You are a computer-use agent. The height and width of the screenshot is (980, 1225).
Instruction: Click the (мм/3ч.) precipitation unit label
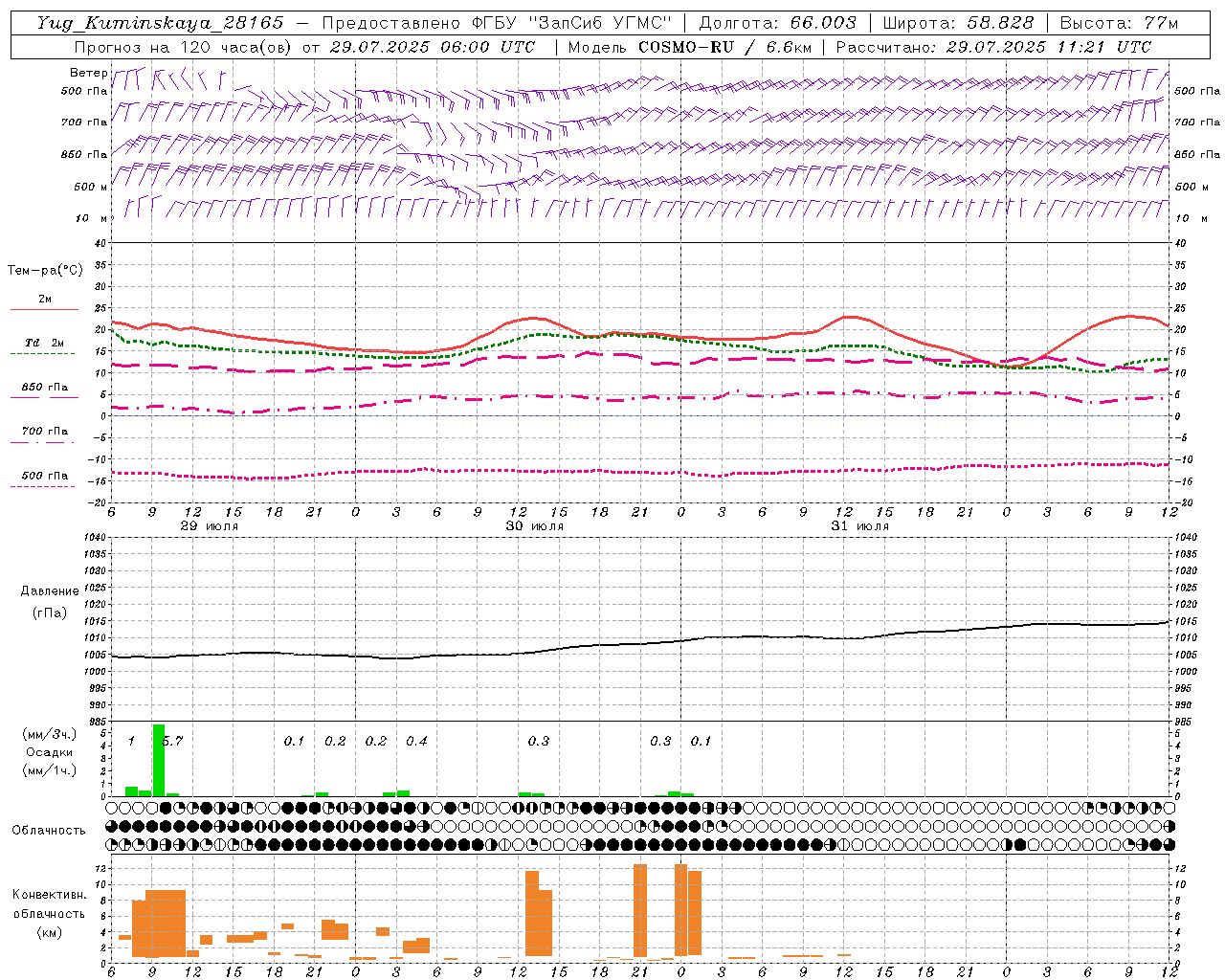[49, 734]
